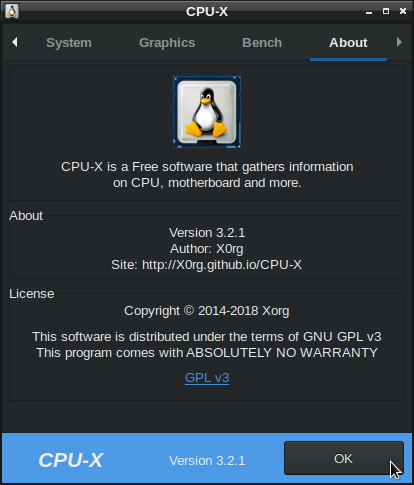Click the Copyright 2014-2018 Xorg text
414x485 pixels.
pos(207,311)
